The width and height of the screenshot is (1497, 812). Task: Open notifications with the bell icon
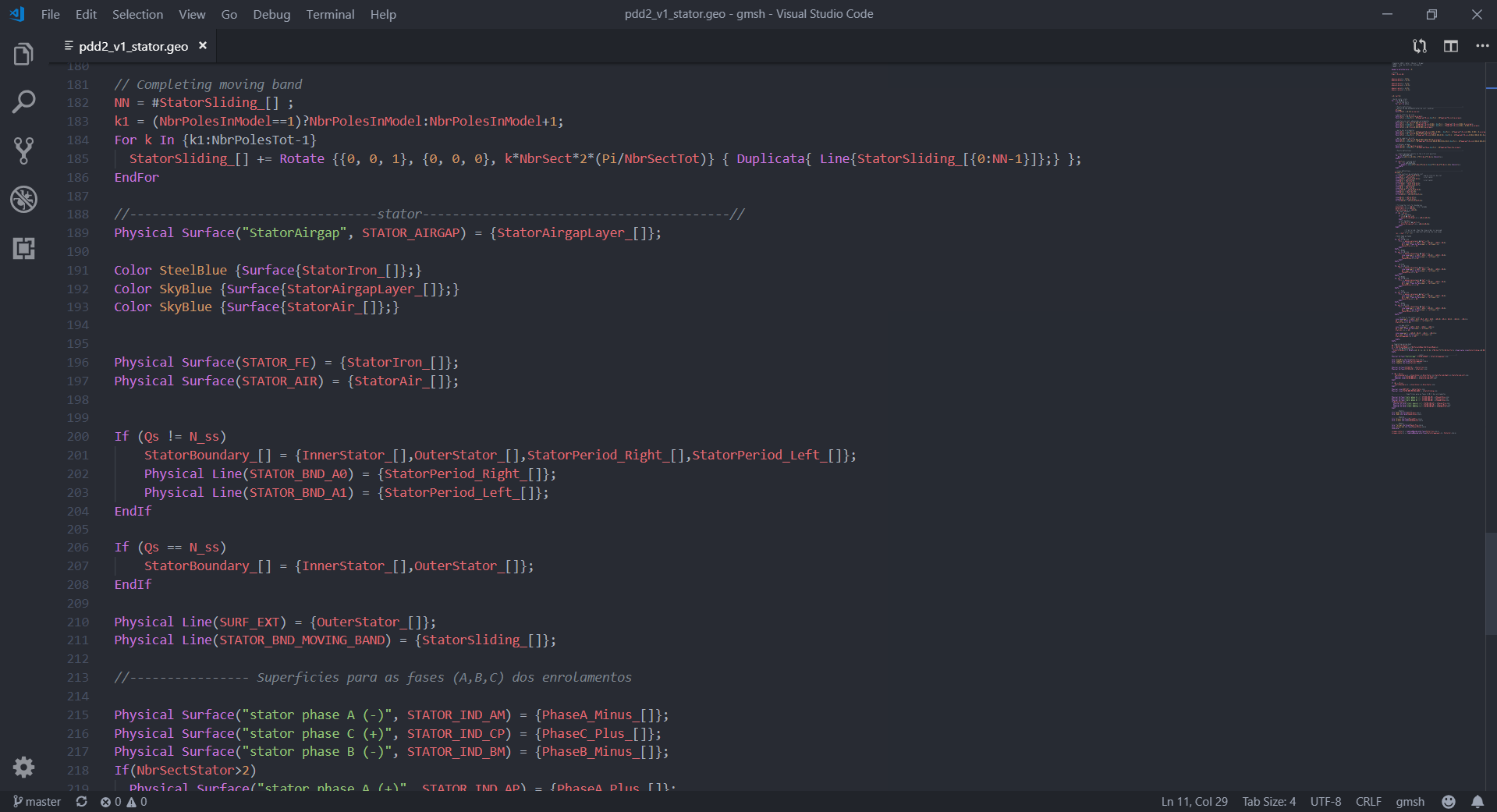tap(1477, 802)
